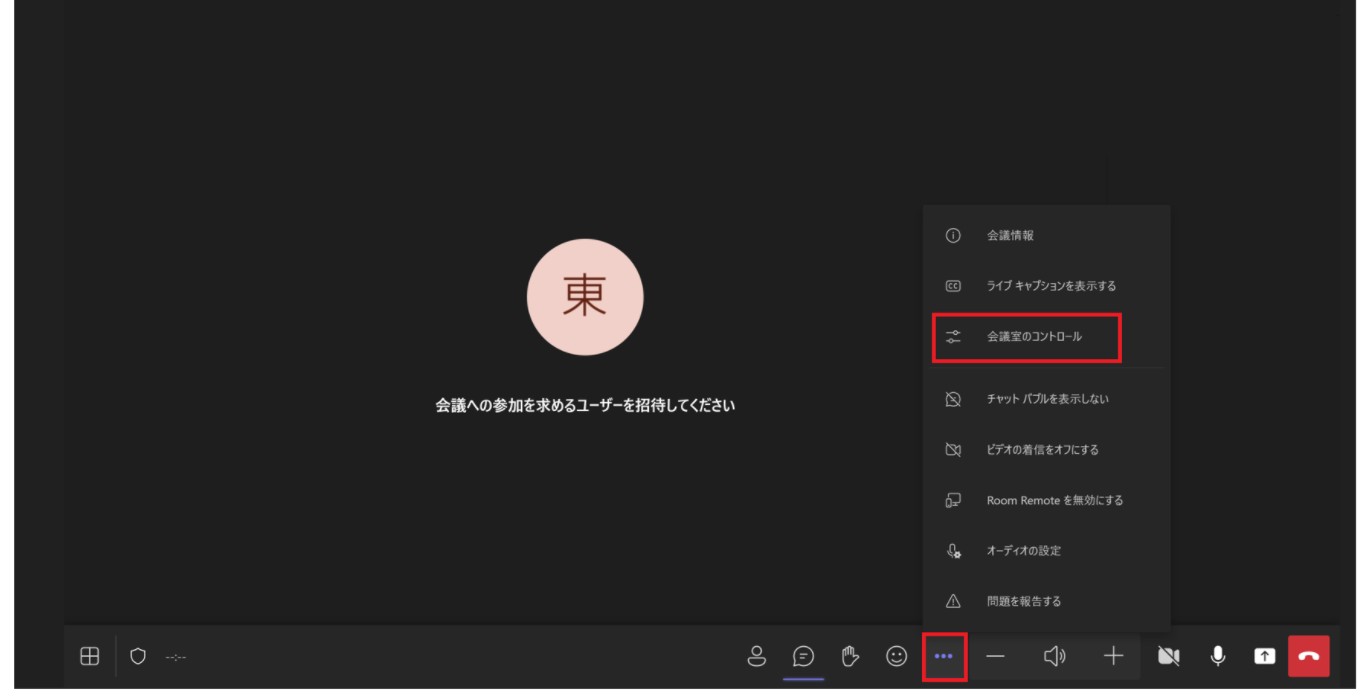Image resolution: width=1363 pixels, height=696 pixels.
Task: Increase volume with the plus button
Action: (1113, 656)
